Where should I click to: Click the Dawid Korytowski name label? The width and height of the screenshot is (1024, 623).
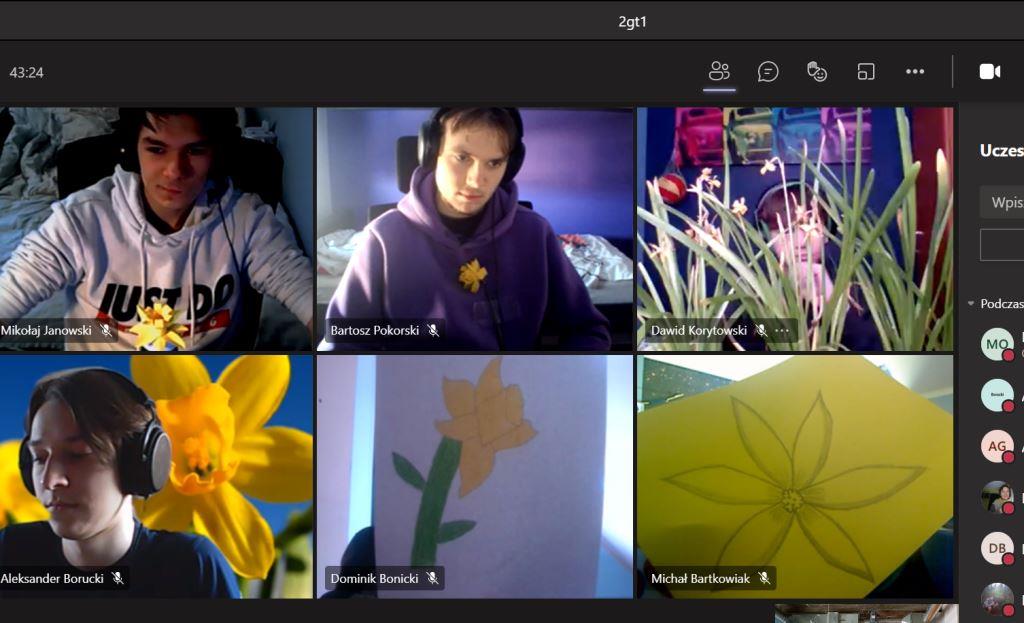(x=698, y=330)
